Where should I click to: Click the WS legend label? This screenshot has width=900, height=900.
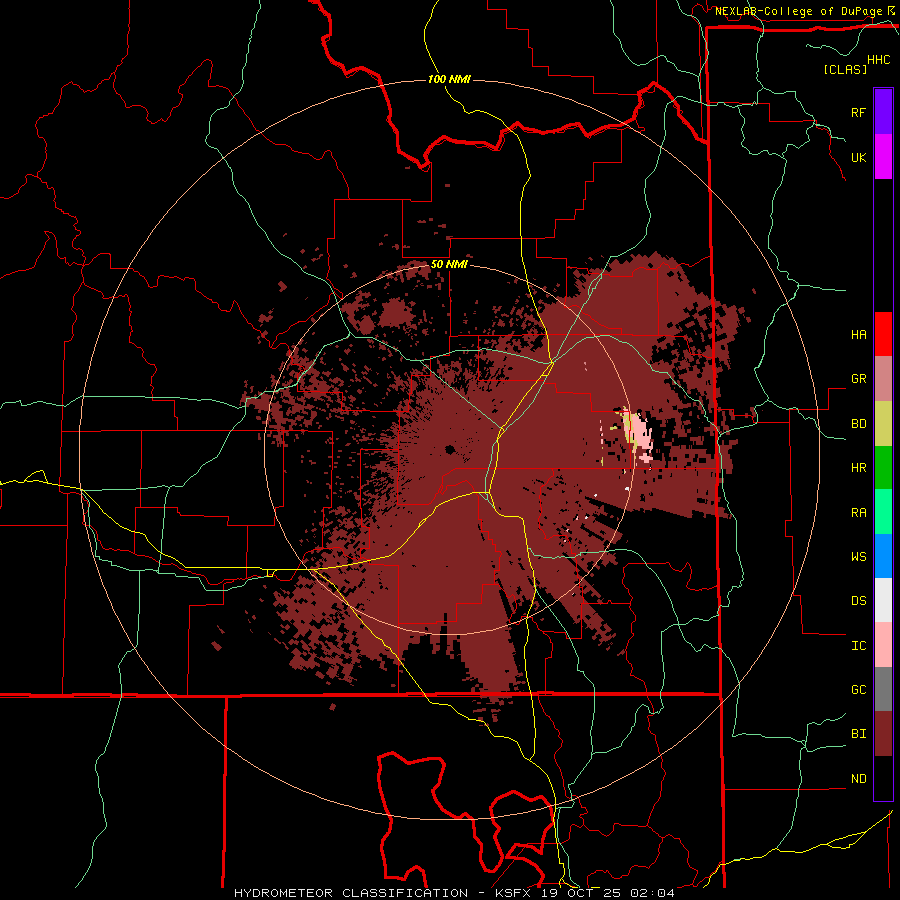coord(858,557)
